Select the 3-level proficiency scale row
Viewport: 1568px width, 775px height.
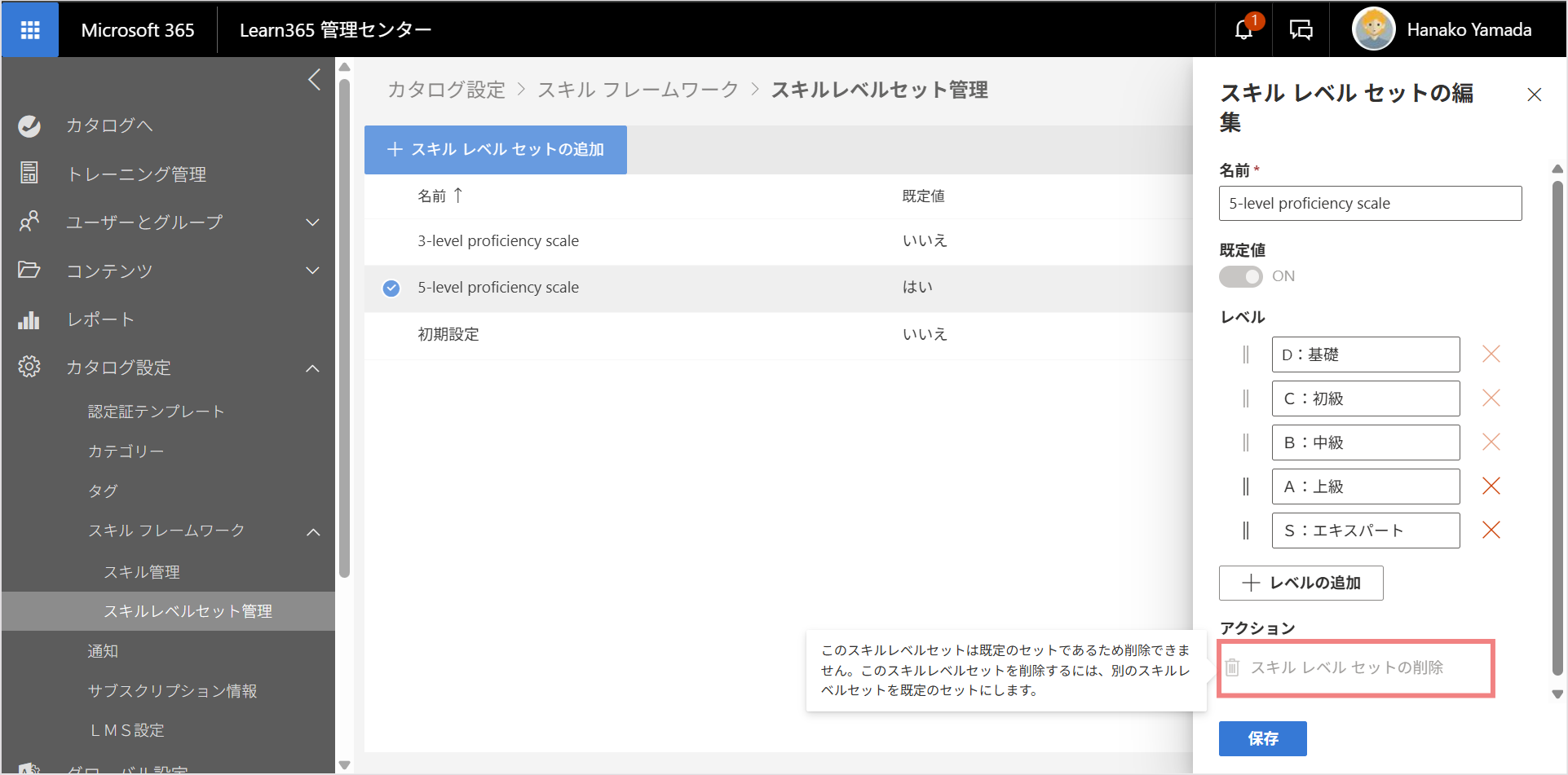779,241
